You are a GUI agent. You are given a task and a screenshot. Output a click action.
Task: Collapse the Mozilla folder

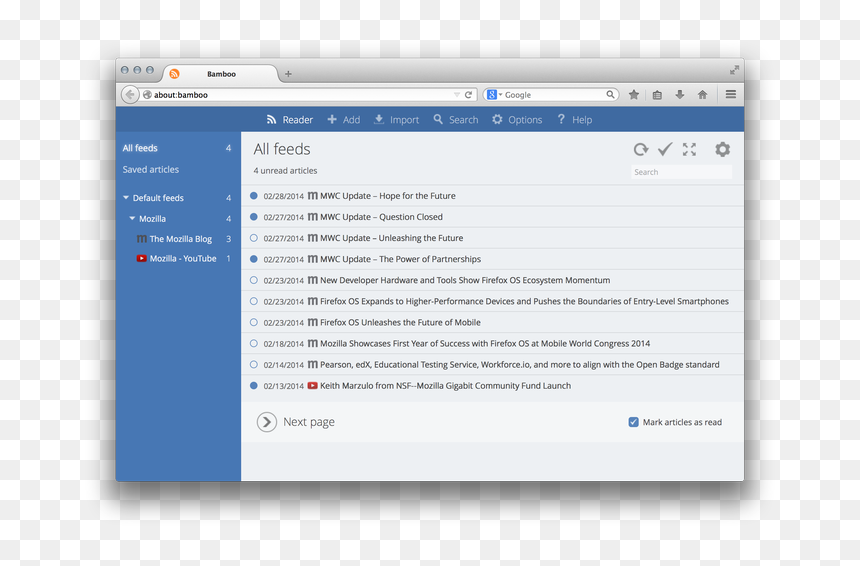pos(132,218)
